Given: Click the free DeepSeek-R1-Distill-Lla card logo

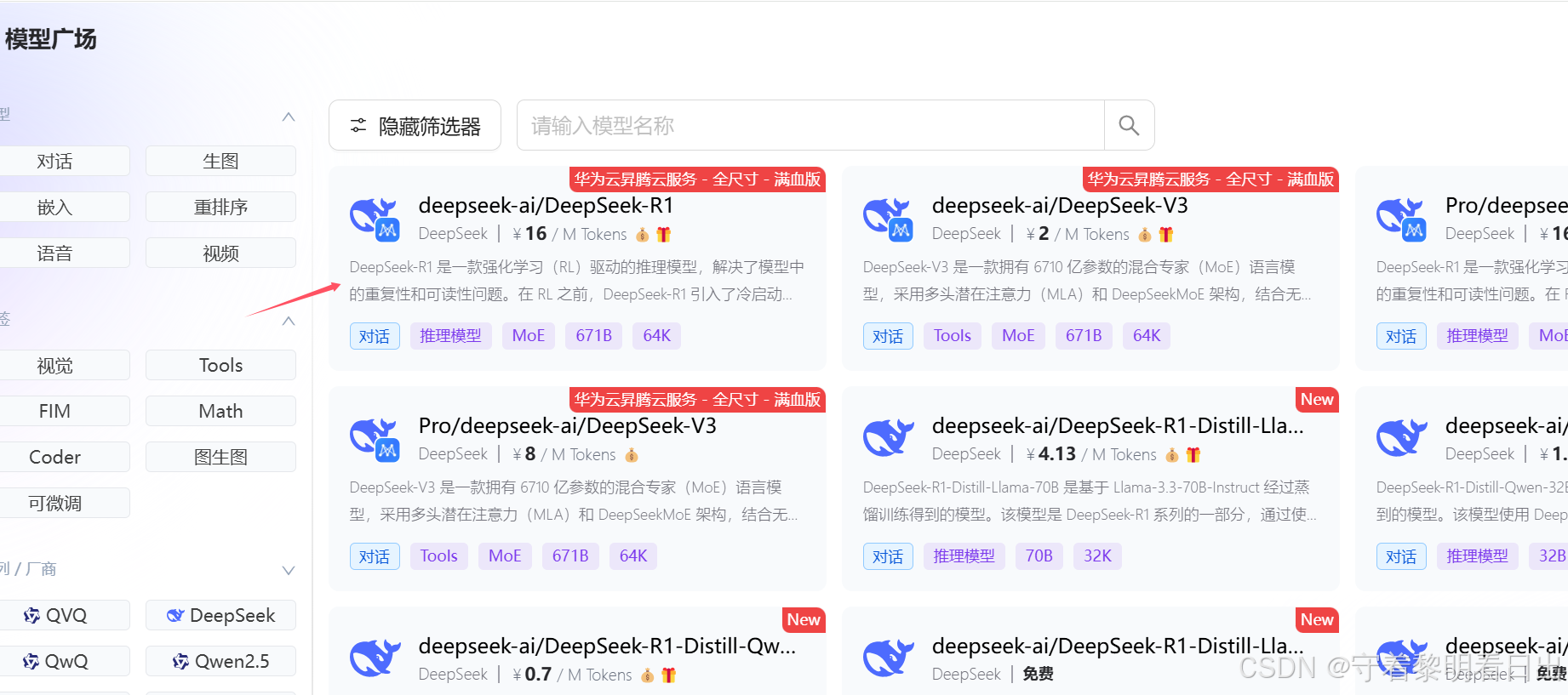Looking at the screenshot, I should (x=889, y=658).
